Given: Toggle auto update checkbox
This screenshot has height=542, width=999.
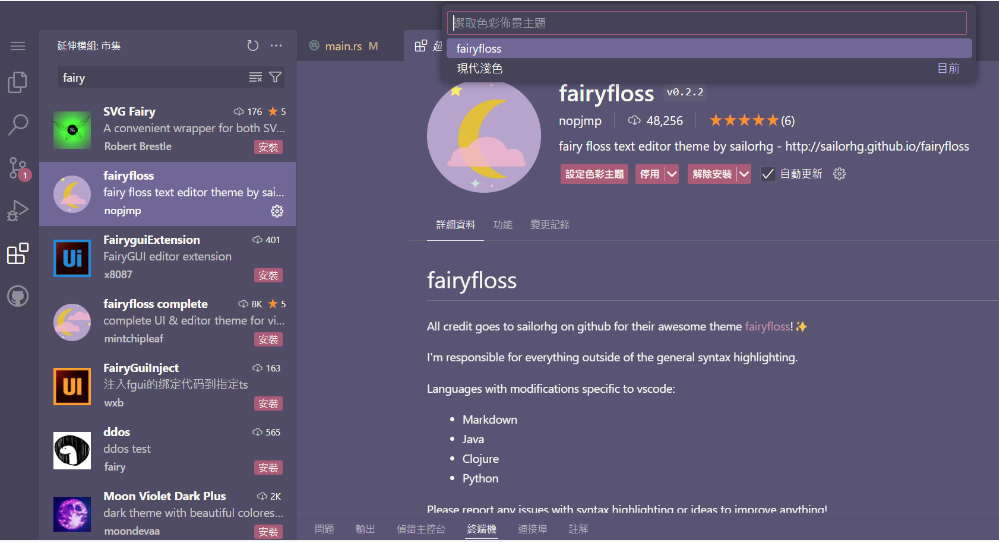Looking at the screenshot, I should click(x=768, y=174).
